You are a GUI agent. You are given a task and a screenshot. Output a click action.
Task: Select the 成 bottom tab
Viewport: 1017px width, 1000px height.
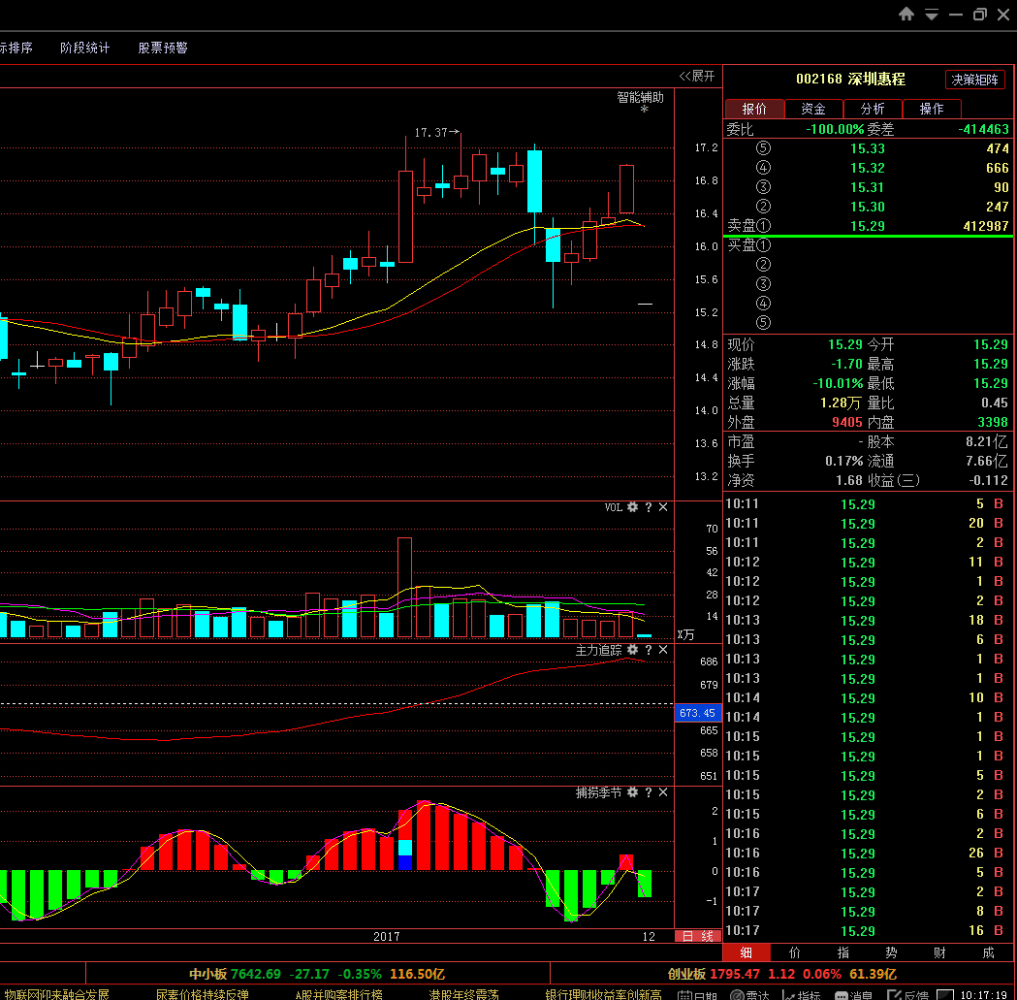tap(988, 952)
